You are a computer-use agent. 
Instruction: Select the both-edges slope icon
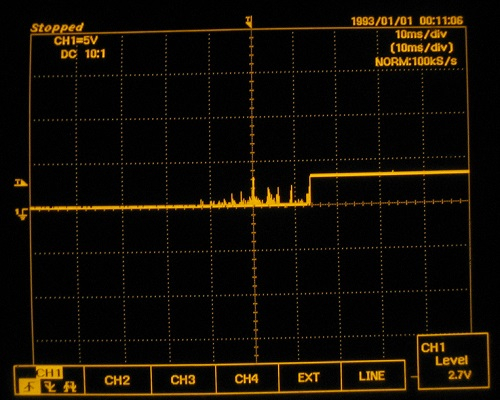(x=70, y=387)
